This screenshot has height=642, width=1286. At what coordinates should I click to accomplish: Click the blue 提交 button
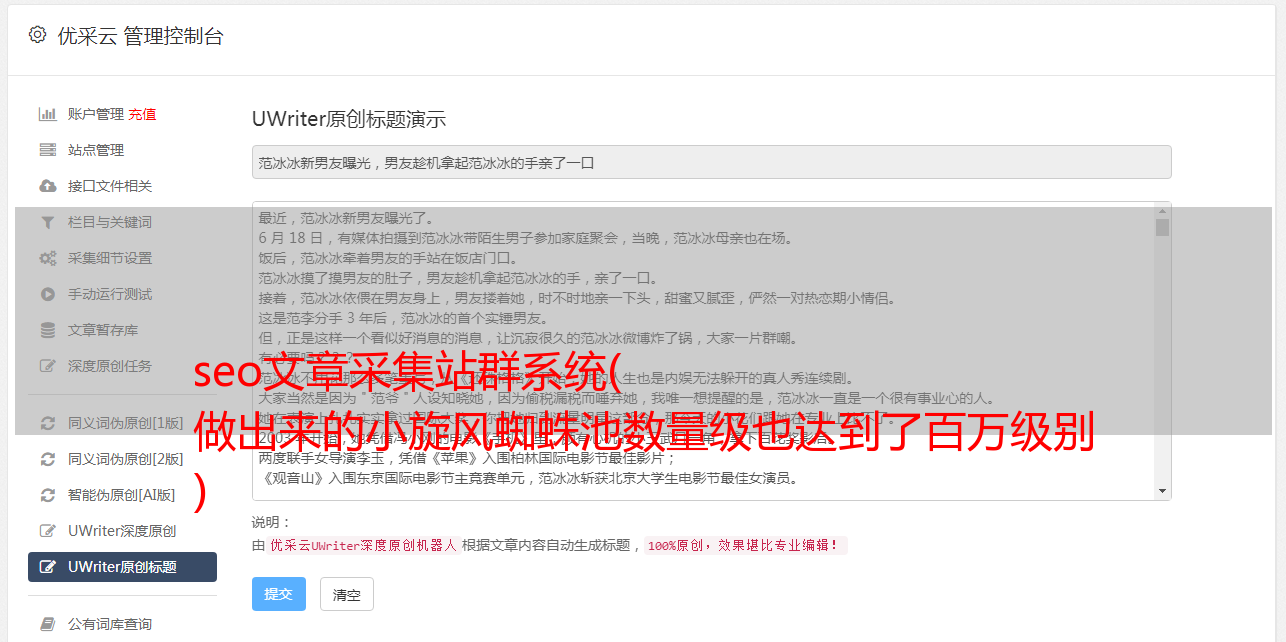pos(278,594)
